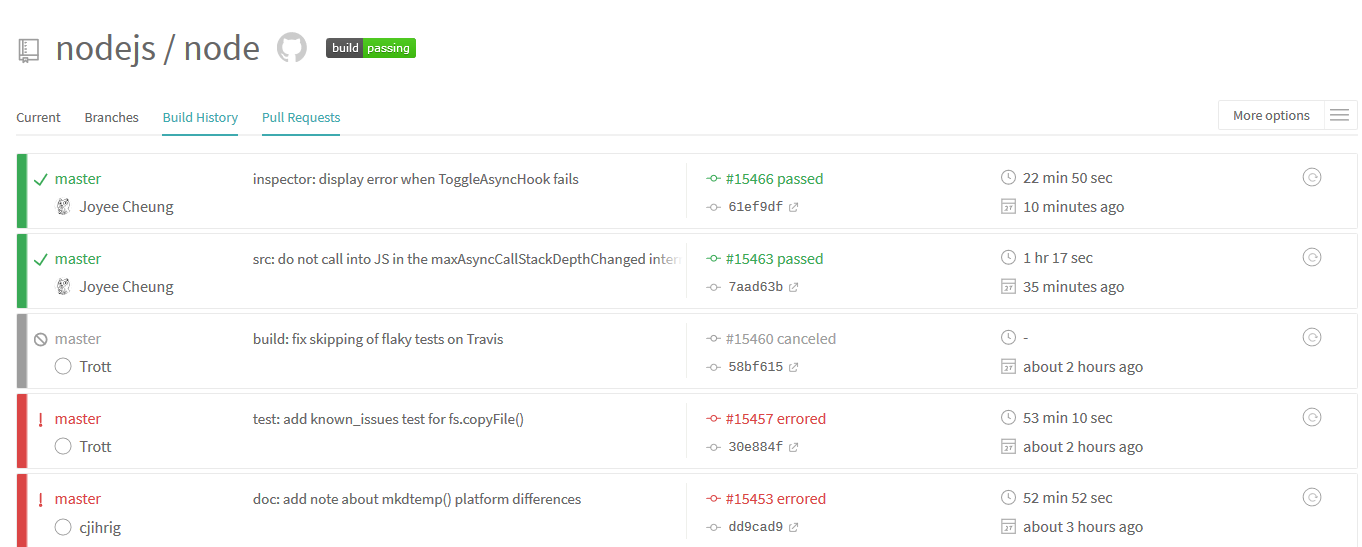Restart canceled build #15460
Viewport: 1362px width, 547px height.
1312,338
